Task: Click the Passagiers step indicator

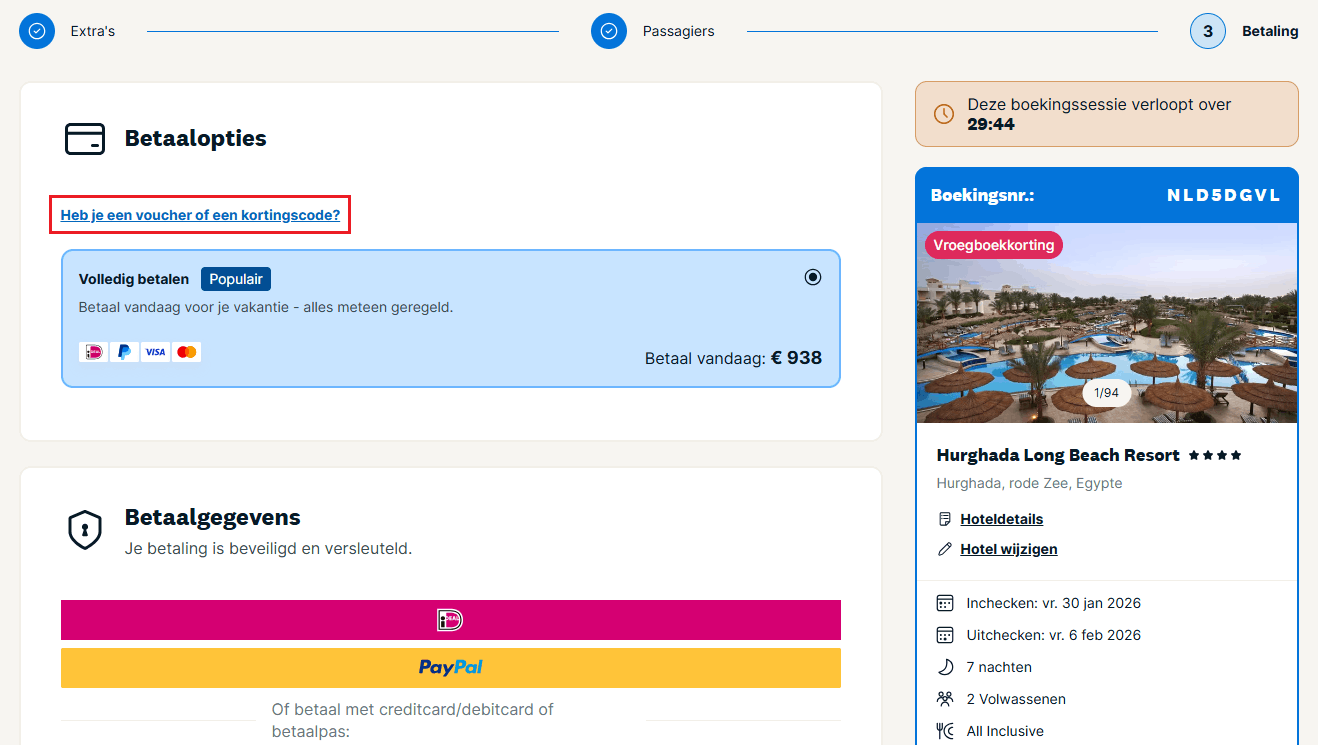Action: click(x=608, y=31)
